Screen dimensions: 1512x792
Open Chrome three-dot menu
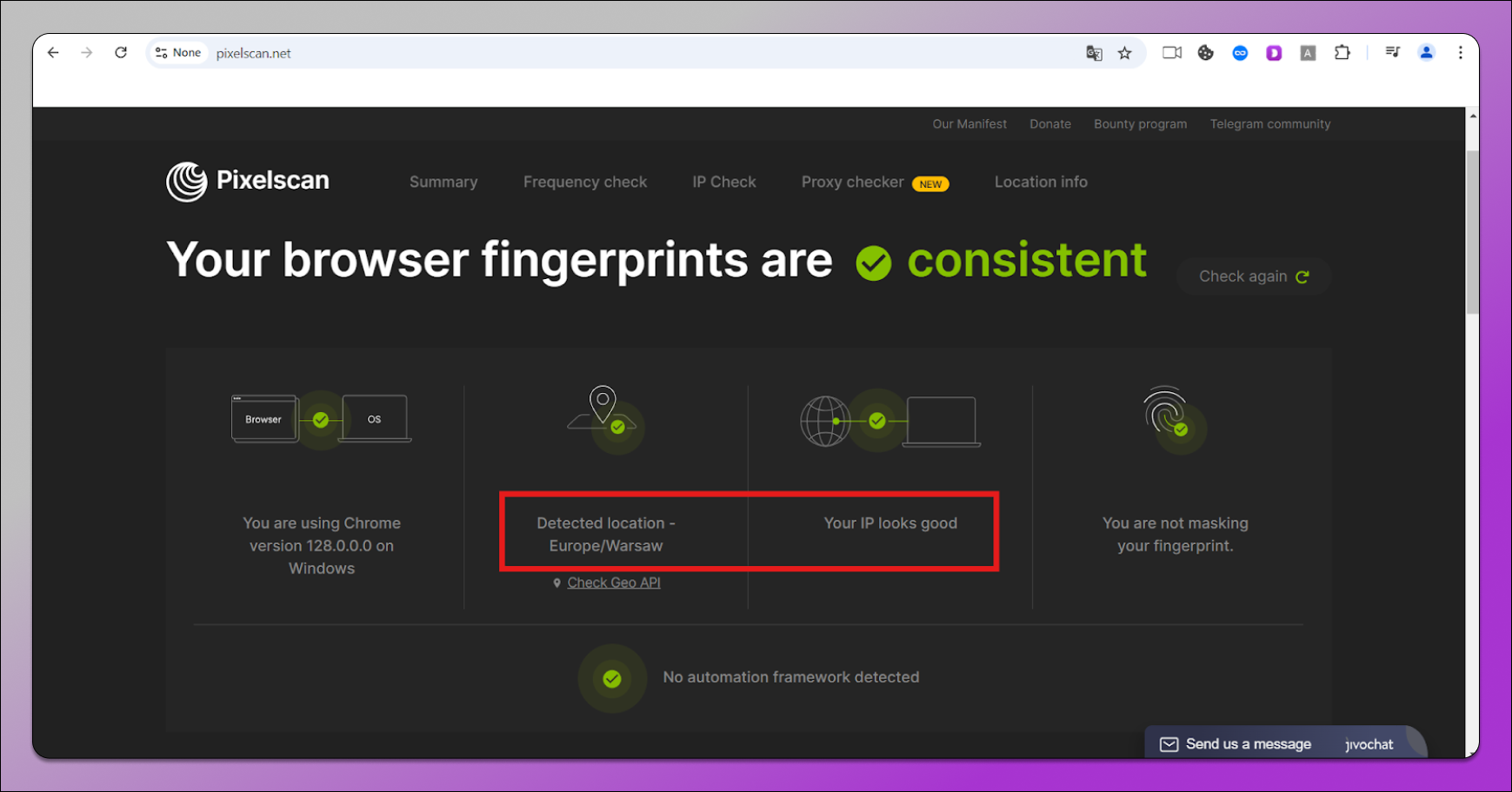(1461, 53)
